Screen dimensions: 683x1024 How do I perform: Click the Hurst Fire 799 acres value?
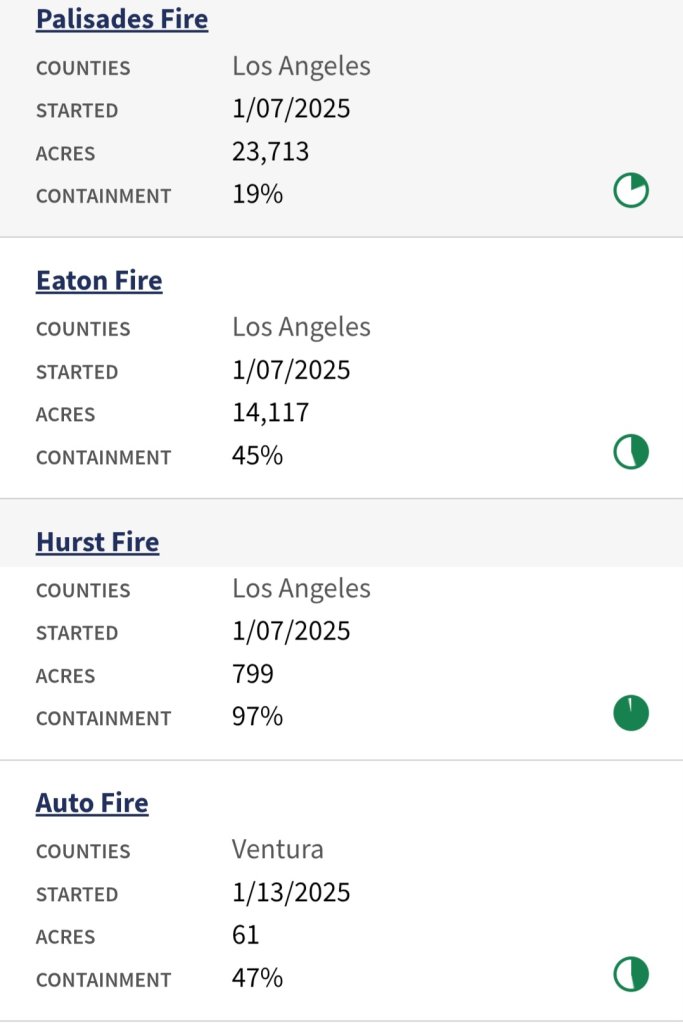[253, 674]
